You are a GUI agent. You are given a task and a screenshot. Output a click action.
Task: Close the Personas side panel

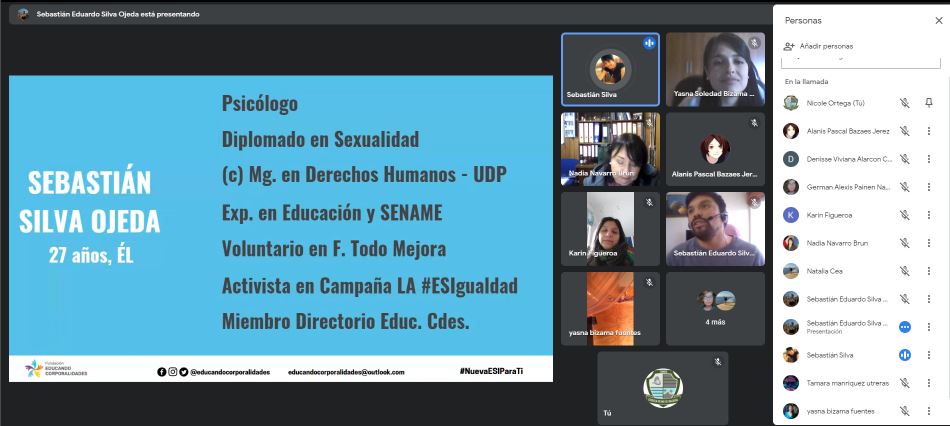(x=927, y=20)
